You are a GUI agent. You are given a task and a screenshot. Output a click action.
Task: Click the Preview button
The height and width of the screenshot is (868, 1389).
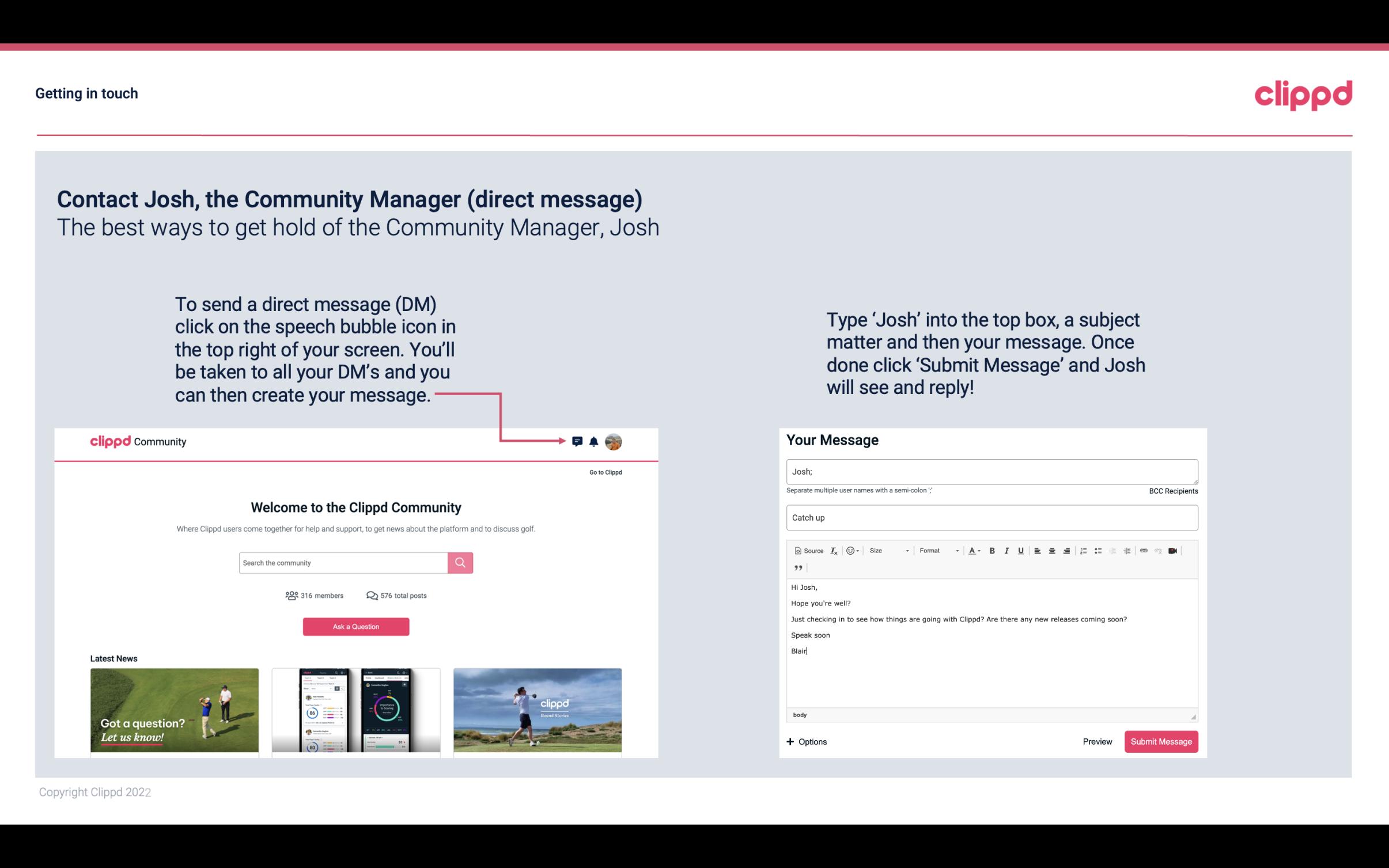click(1097, 742)
